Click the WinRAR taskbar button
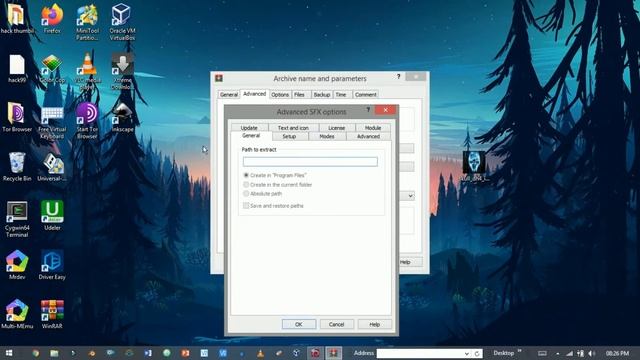 point(333,353)
